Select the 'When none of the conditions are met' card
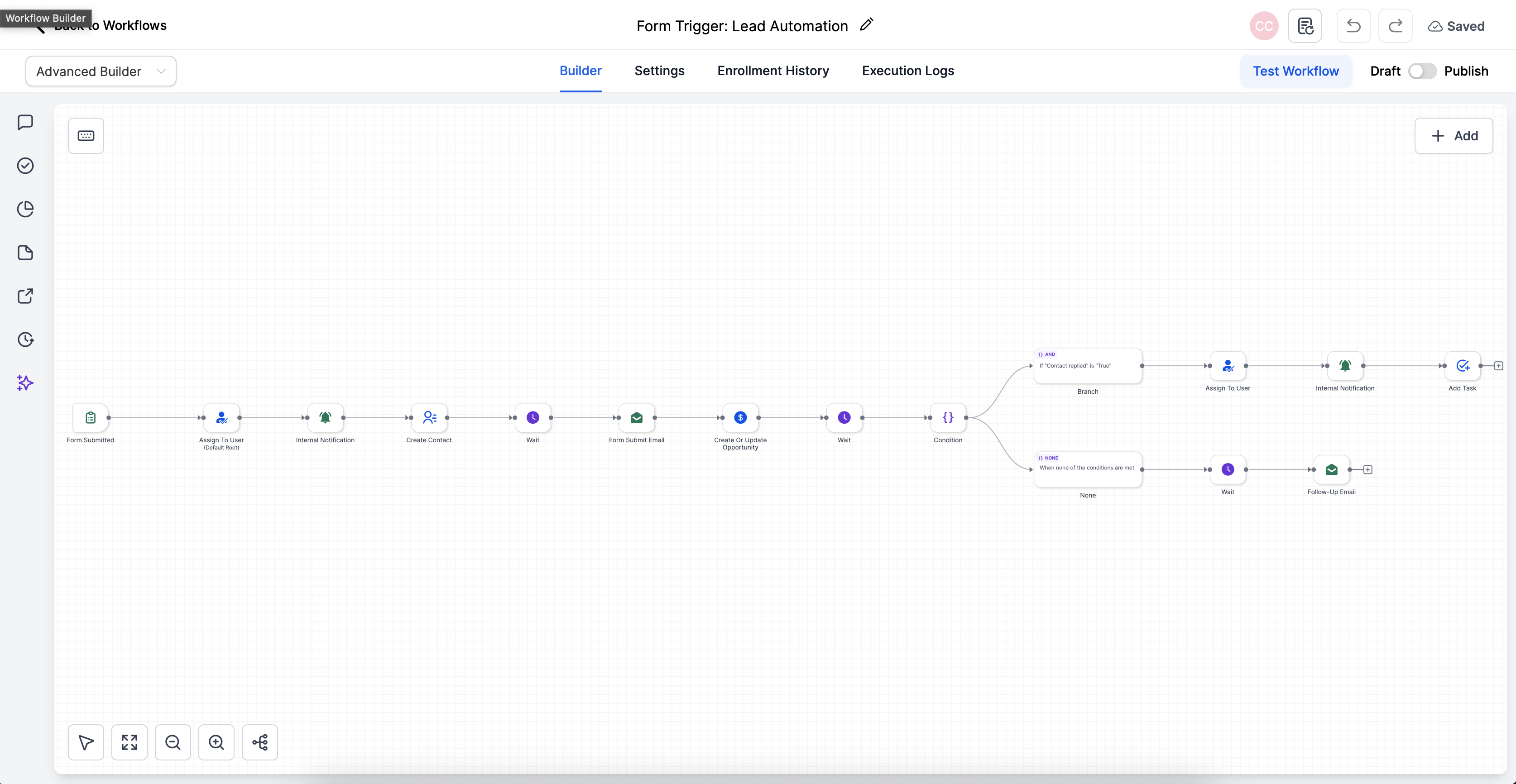 (x=1088, y=469)
